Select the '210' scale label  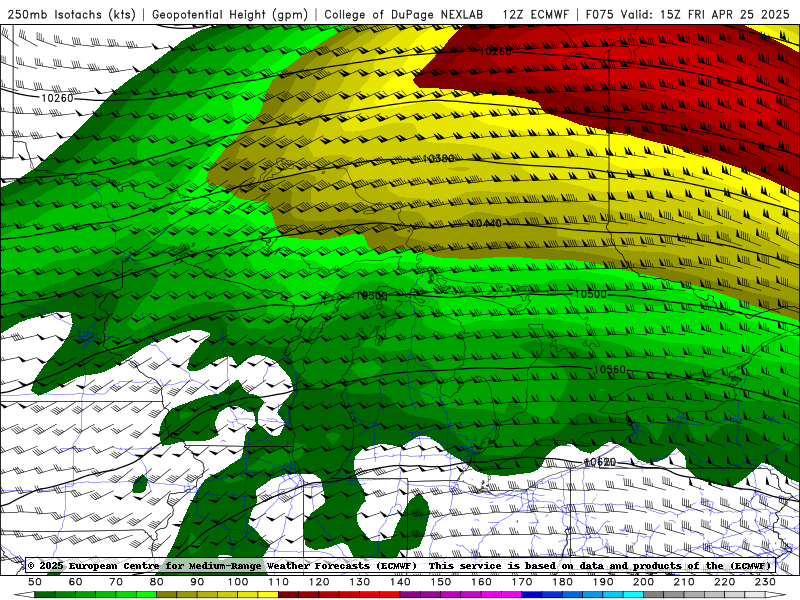click(684, 582)
